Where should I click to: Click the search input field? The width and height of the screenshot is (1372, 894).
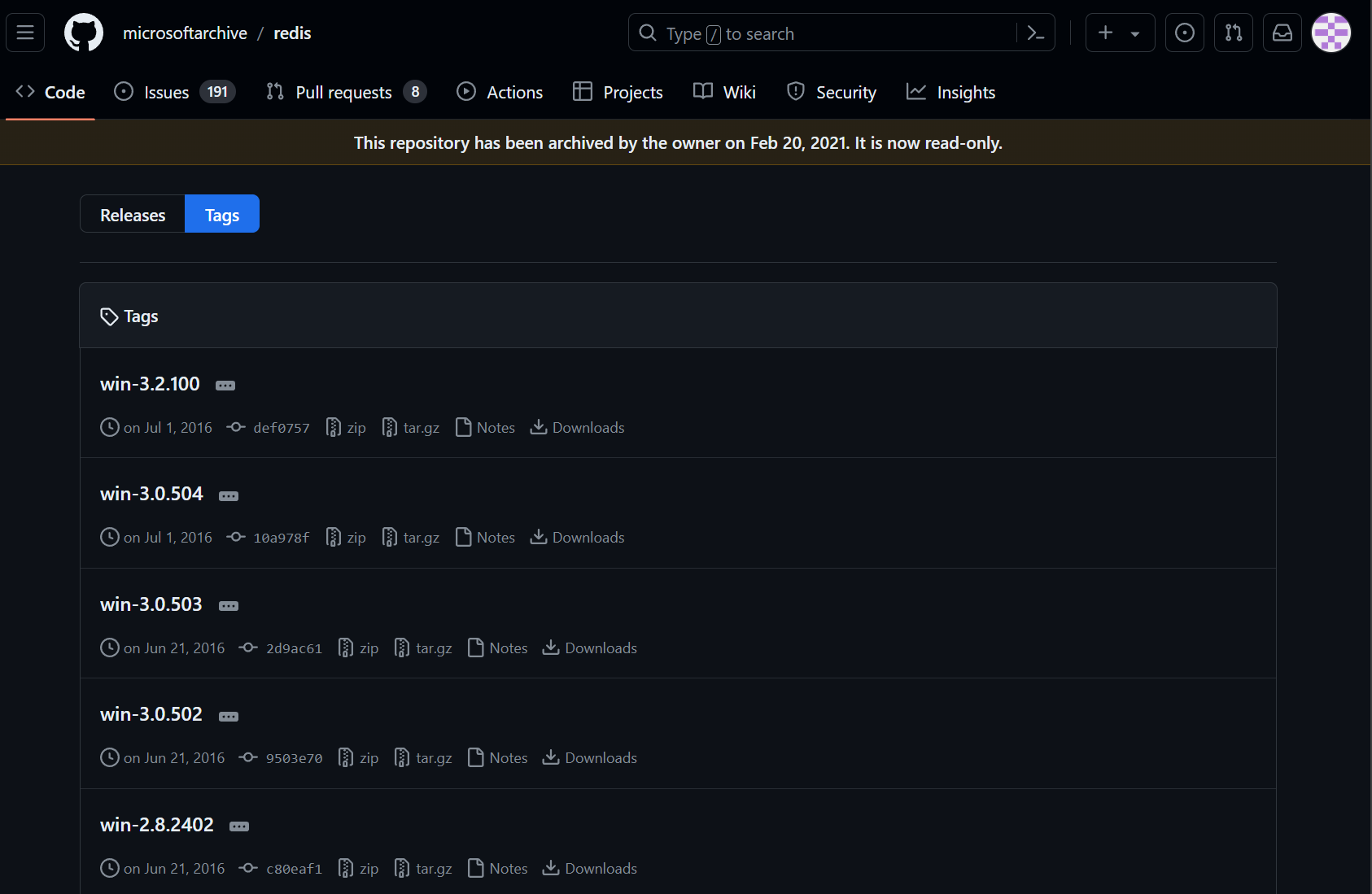click(841, 33)
